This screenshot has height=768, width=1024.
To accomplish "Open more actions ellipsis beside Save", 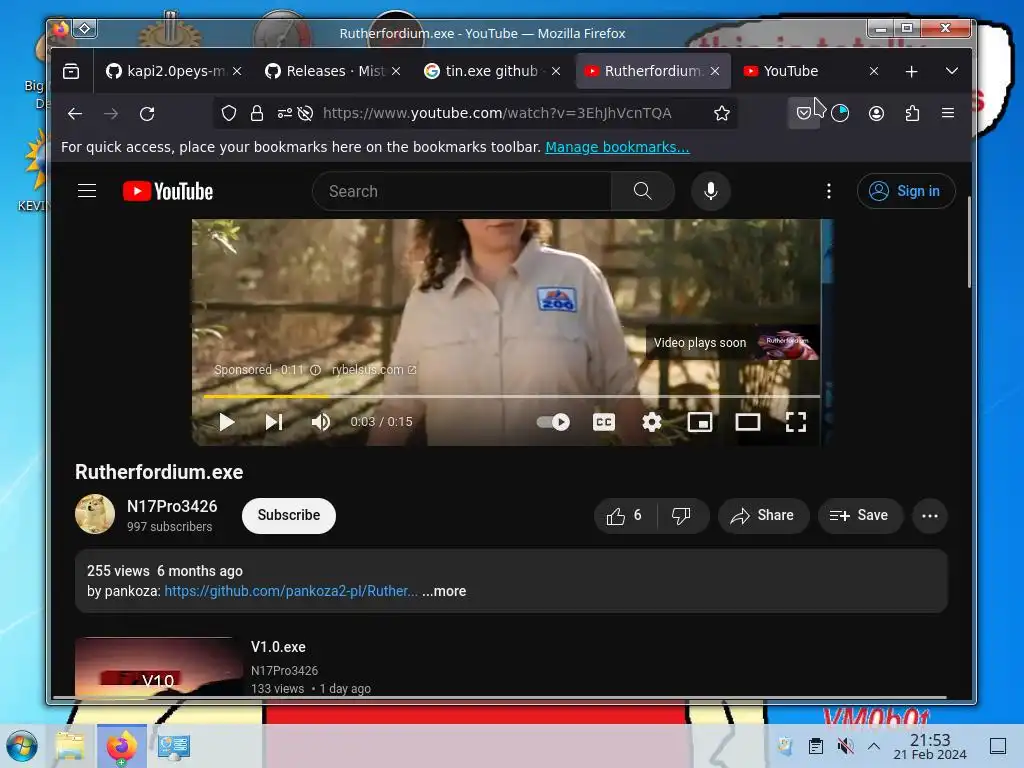I will (x=929, y=516).
